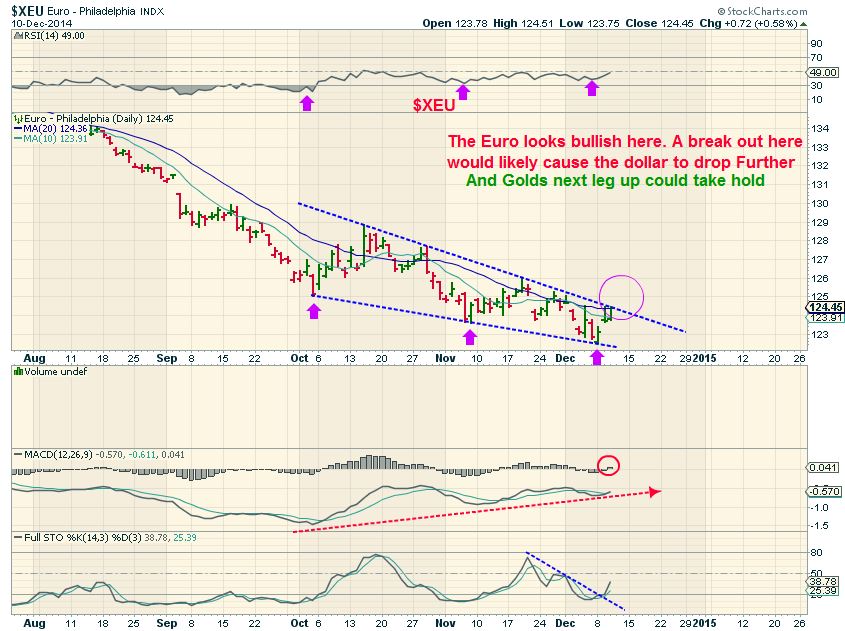Click the MA(10) teal legend line marker
The height and width of the screenshot is (631, 845).
coord(18,139)
